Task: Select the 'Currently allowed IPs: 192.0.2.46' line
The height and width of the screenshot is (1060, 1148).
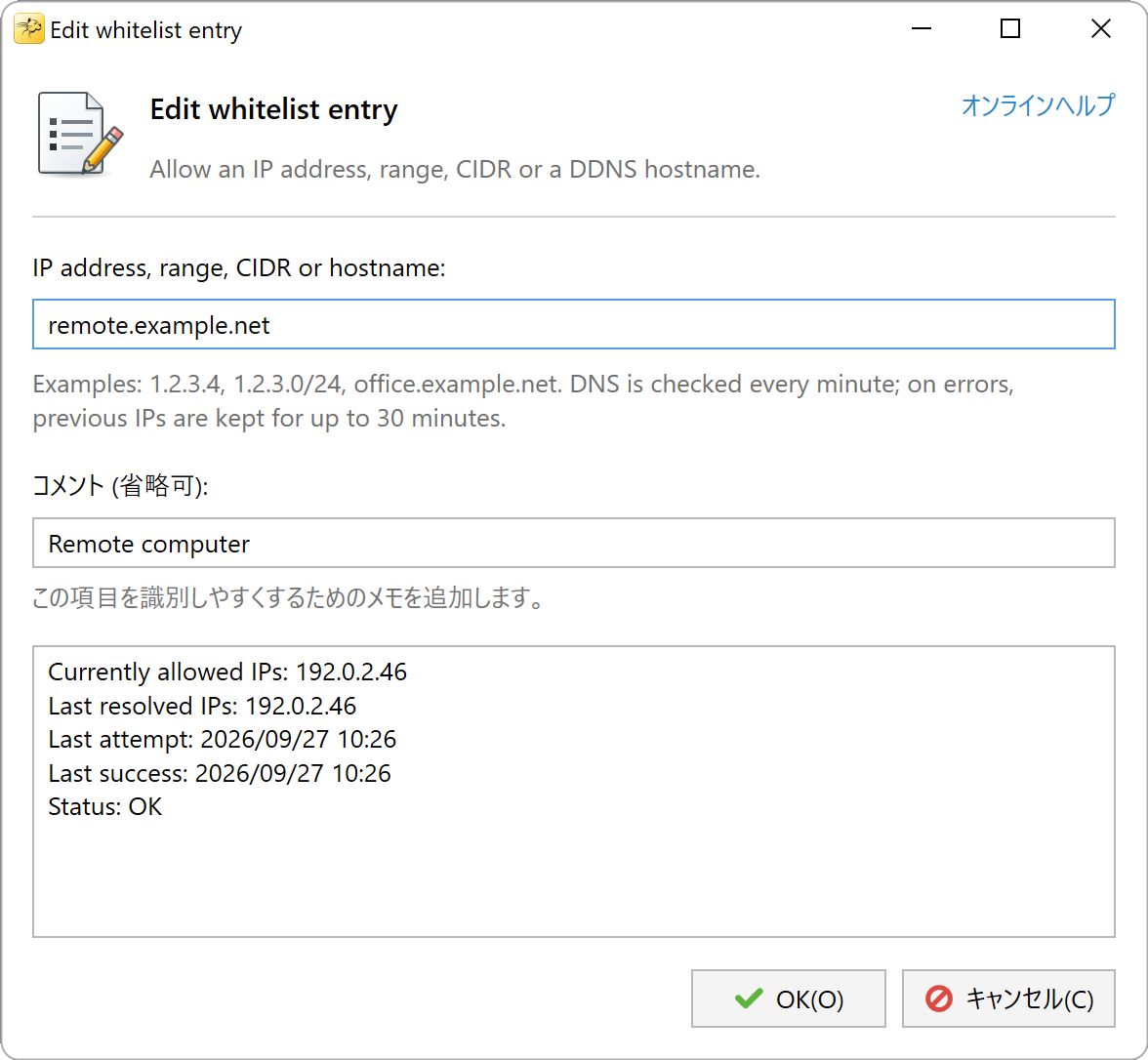Action: [x=227, y=672]
